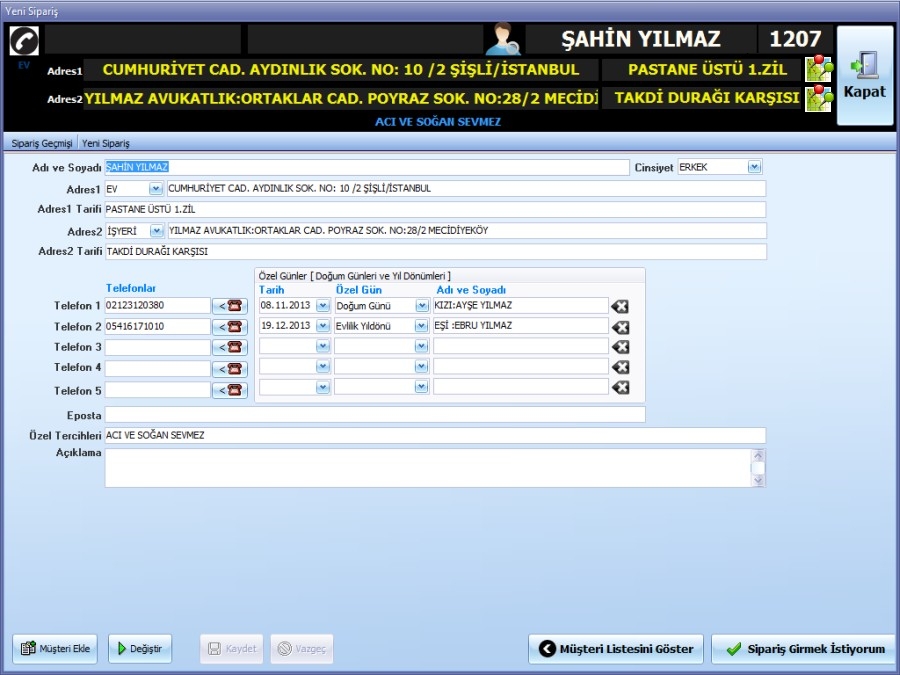900x675 pixels.
Task: Open Adres1 type dropdown showing EV
Action: click(156, 188)
